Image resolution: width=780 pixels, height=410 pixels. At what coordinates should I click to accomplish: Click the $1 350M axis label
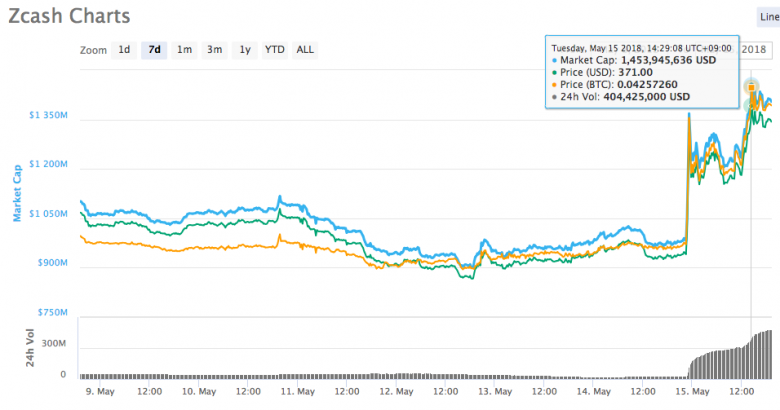pos(48,115)
